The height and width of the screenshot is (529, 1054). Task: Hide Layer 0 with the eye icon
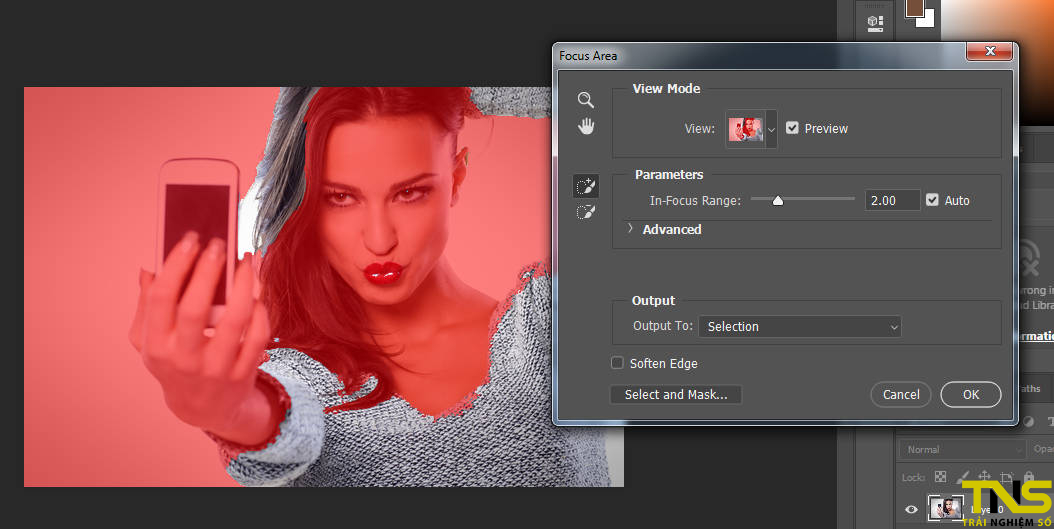coord(911,509)
